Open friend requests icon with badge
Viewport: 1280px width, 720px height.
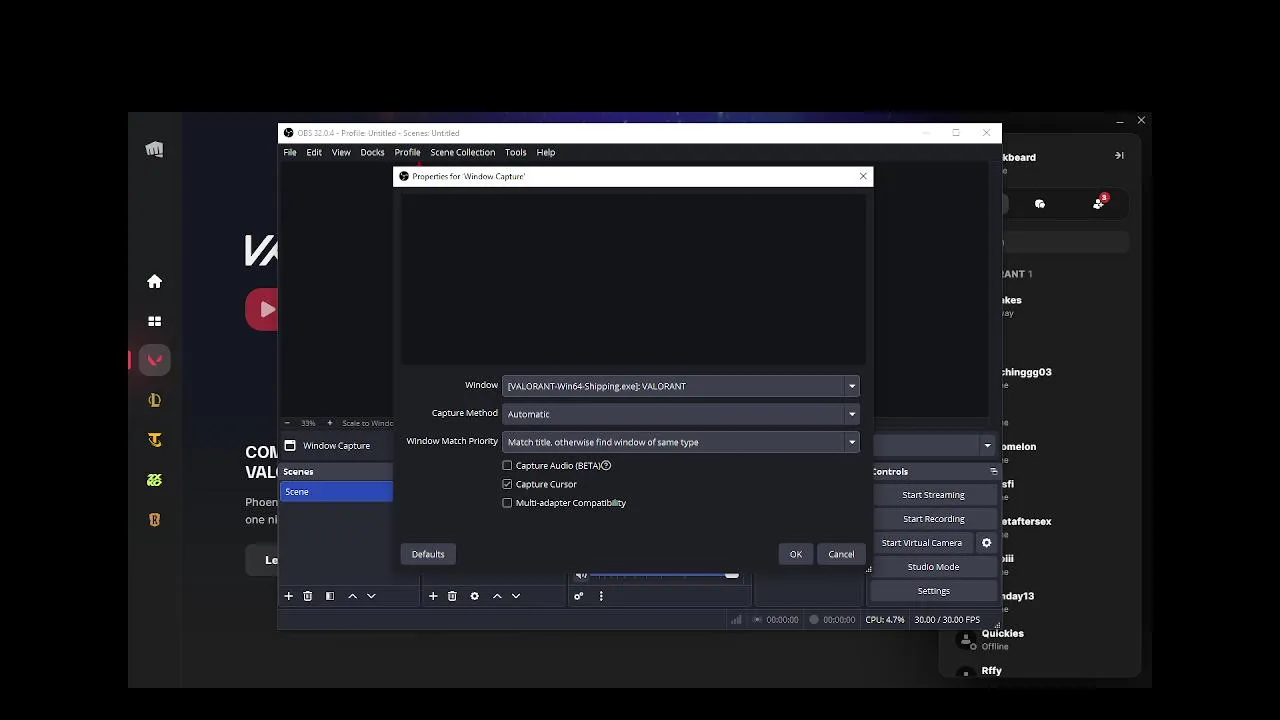(1100, 202)
